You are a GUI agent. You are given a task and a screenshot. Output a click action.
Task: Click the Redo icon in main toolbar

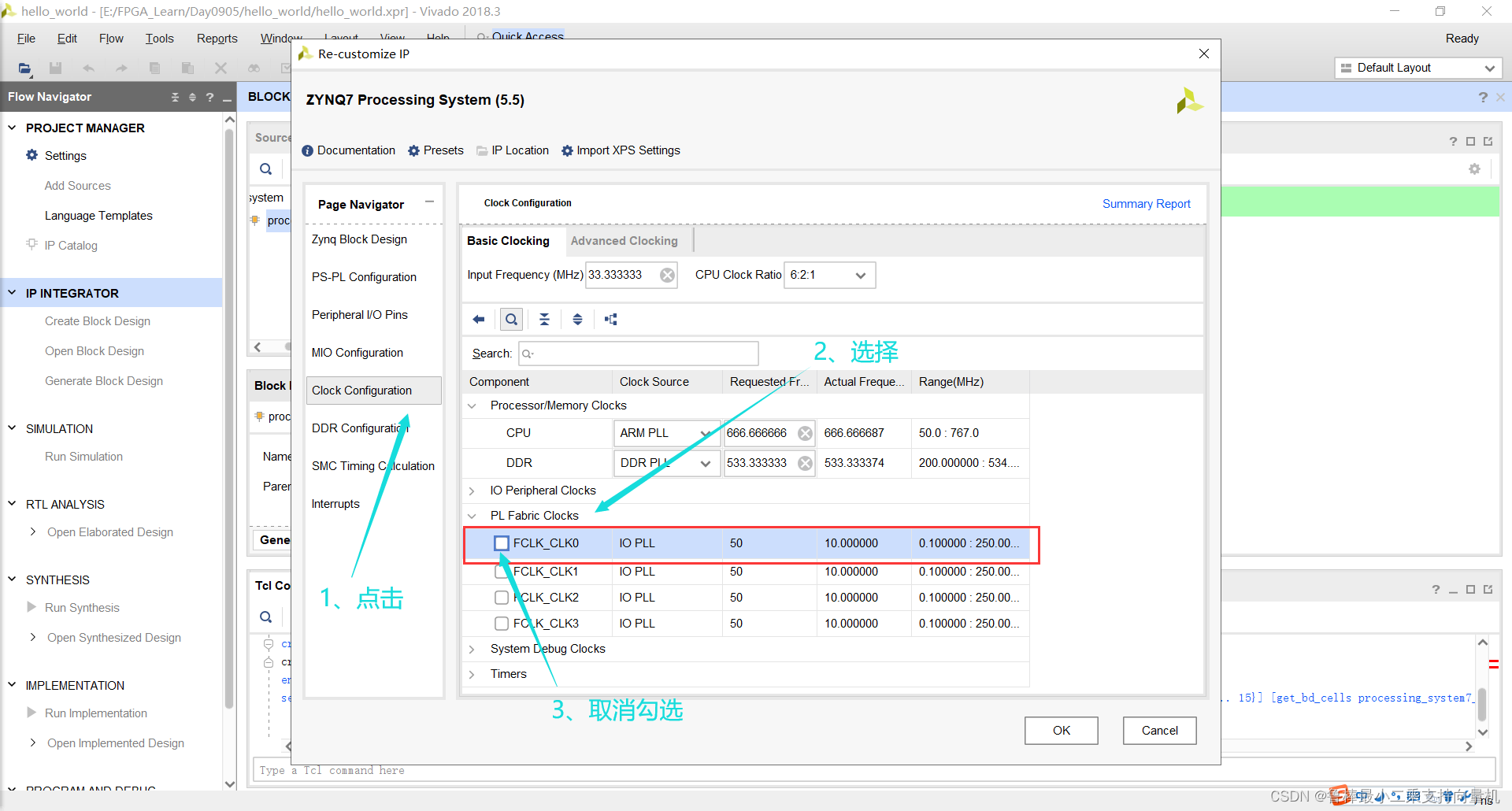coord(121,69)
